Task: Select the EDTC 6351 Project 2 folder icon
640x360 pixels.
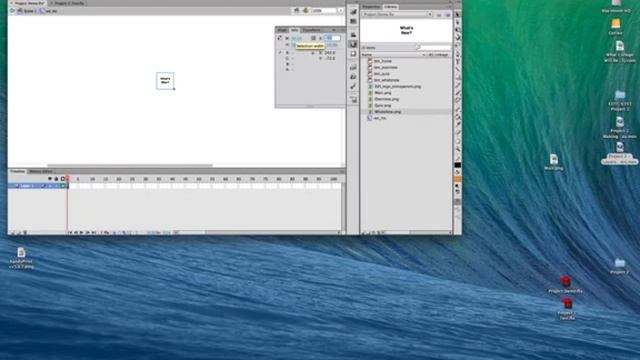Action: click(620, 101)
